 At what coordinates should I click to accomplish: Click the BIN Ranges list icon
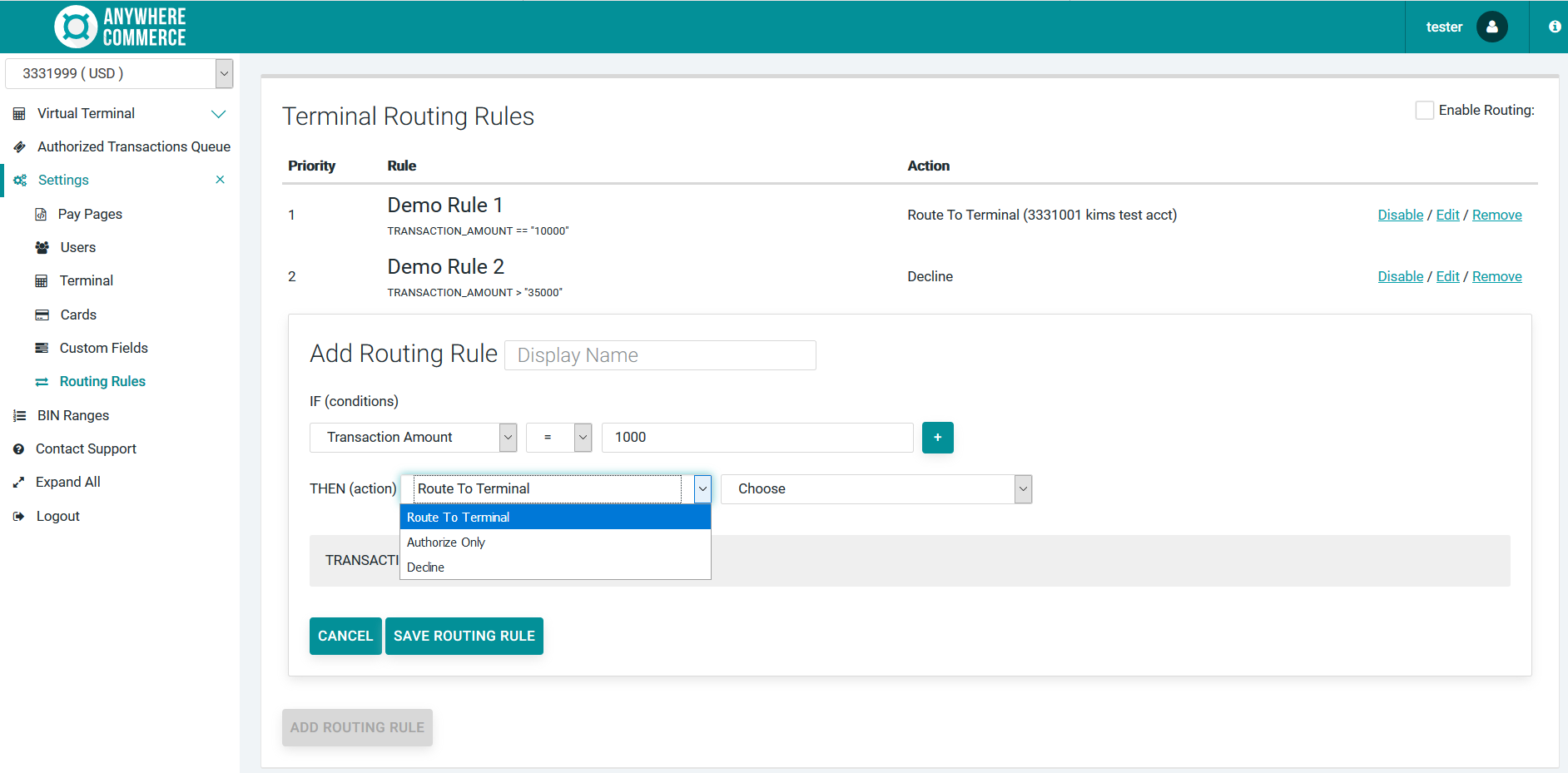click(19, 416)
